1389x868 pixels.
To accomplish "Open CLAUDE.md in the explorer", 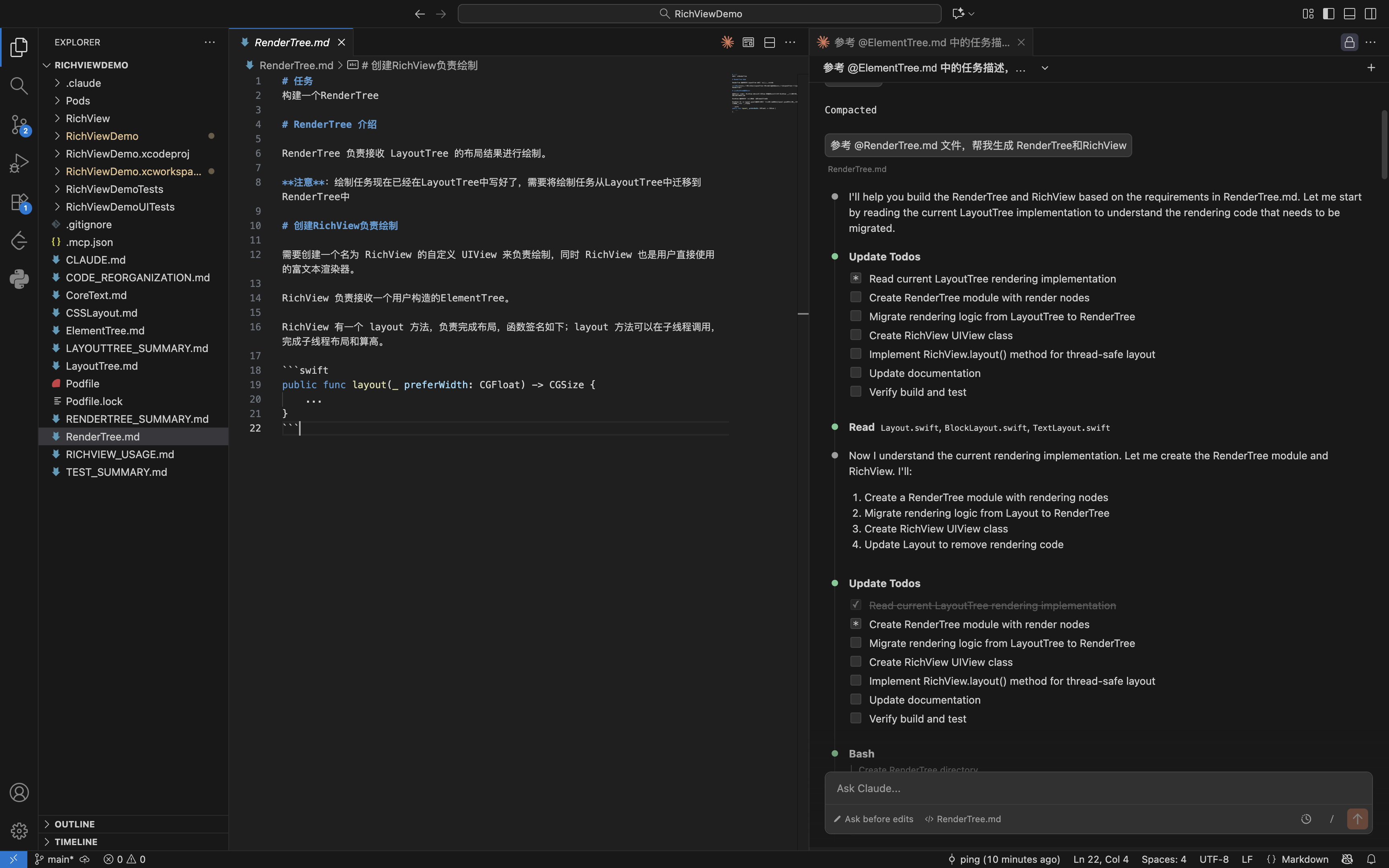I will tap(95, 260).
